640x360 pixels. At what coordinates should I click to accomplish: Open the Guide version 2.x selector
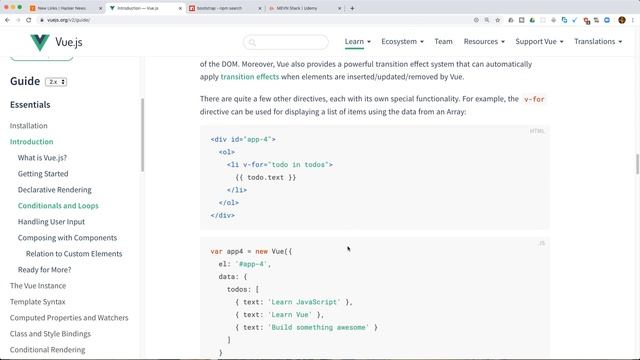[x=56, y=82]
